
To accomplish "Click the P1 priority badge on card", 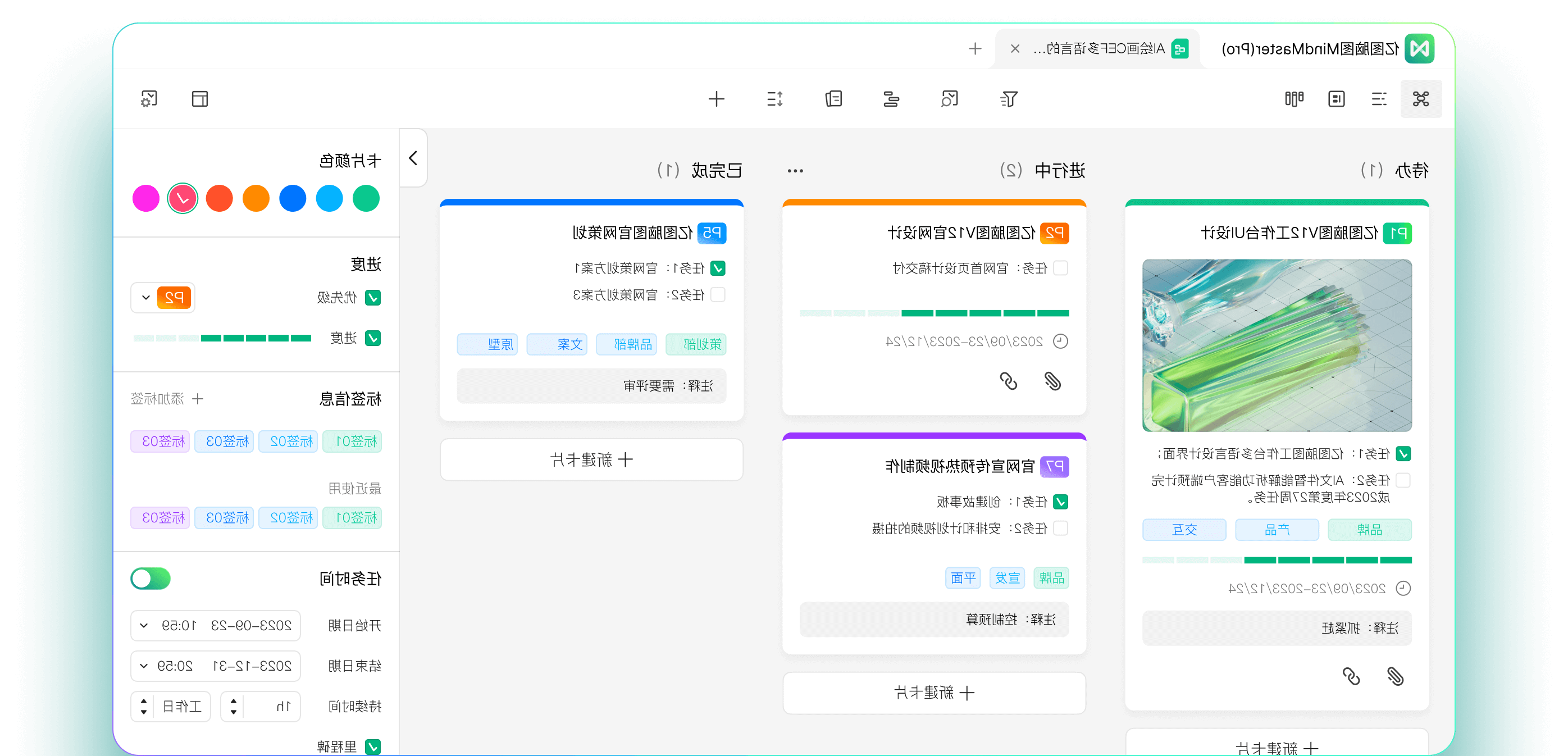I will (x=1397, y=233).
